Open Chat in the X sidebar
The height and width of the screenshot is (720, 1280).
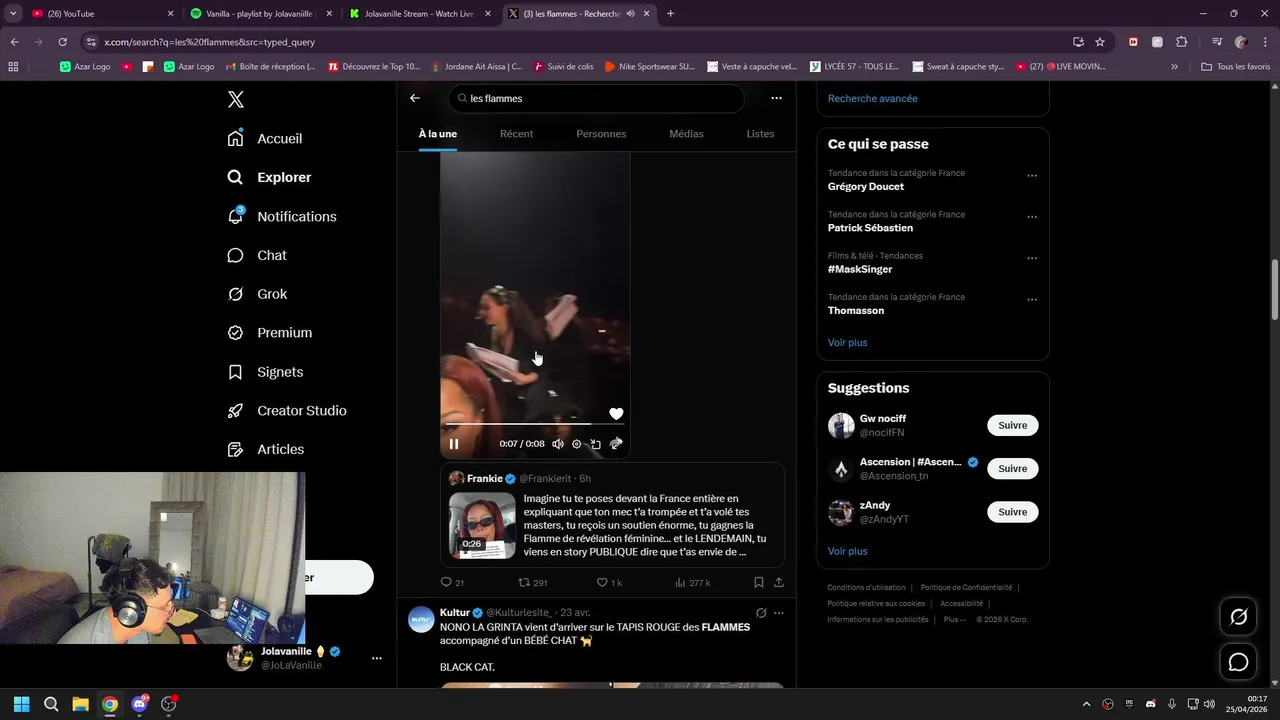tap(257, 255)
